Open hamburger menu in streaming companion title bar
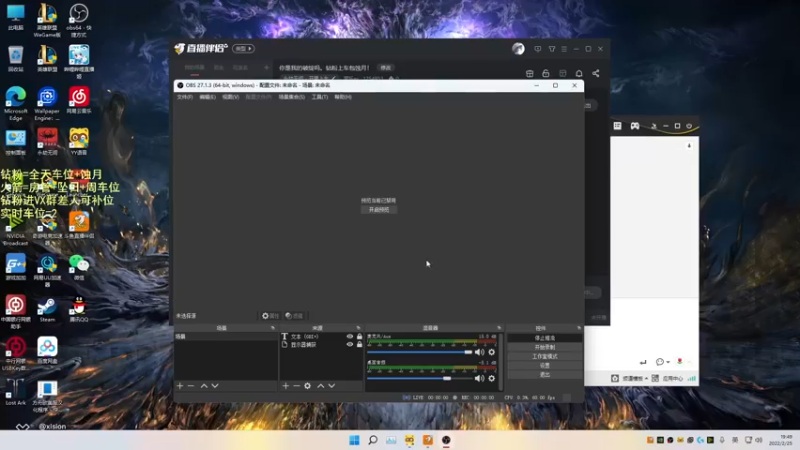Image resolution: width=800 pixels, height=450 pixels. (564, 49)
